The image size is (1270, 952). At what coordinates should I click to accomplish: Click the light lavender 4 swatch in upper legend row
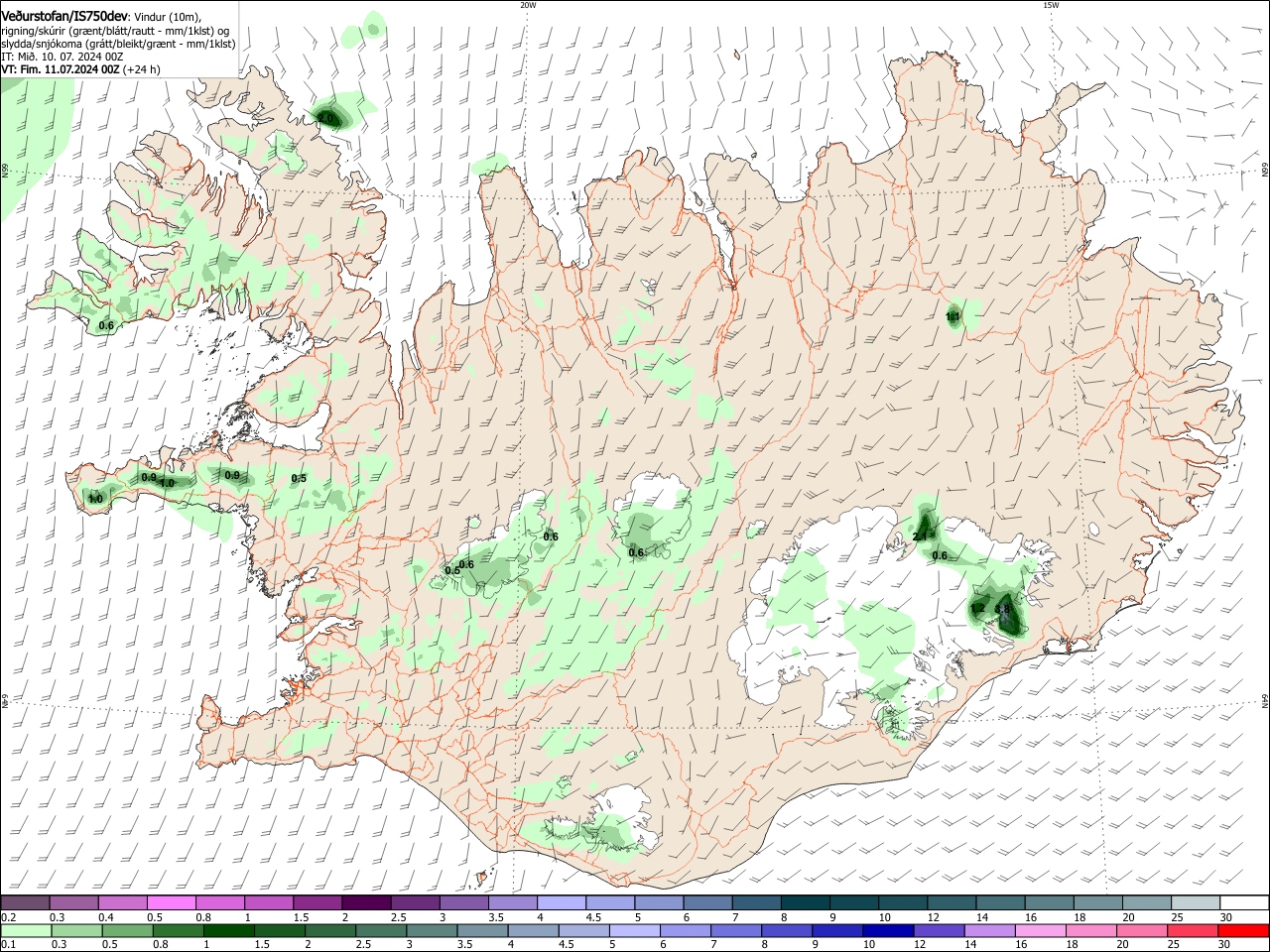(x=562, y=903)
